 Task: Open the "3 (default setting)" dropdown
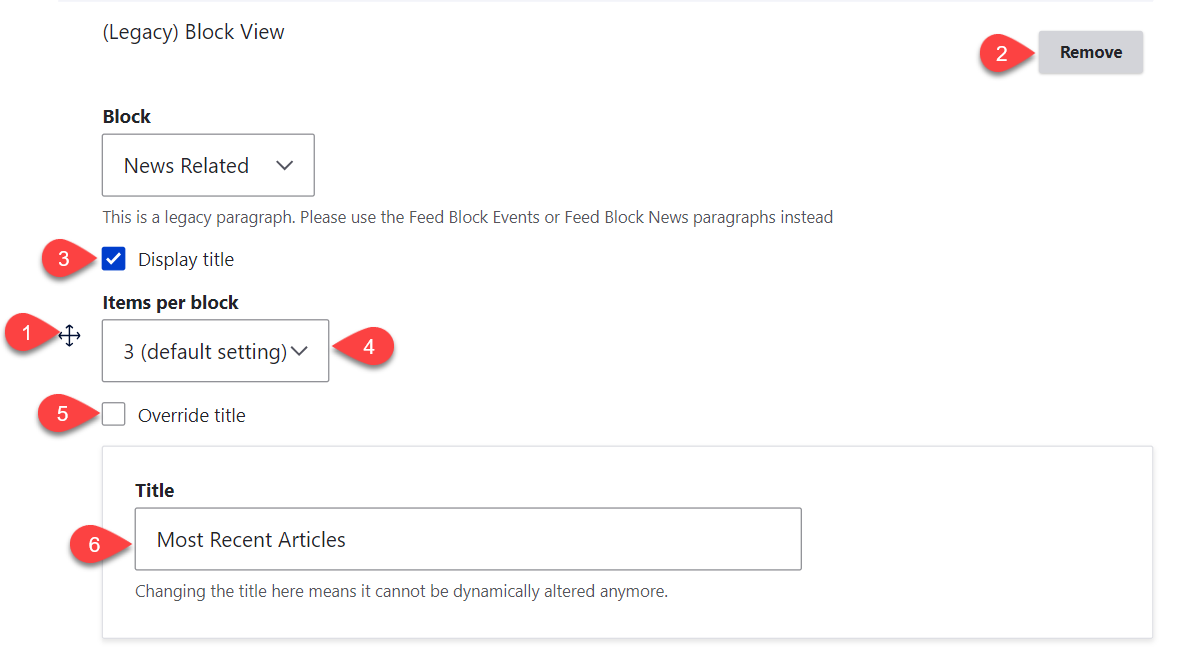click(214, 351)
